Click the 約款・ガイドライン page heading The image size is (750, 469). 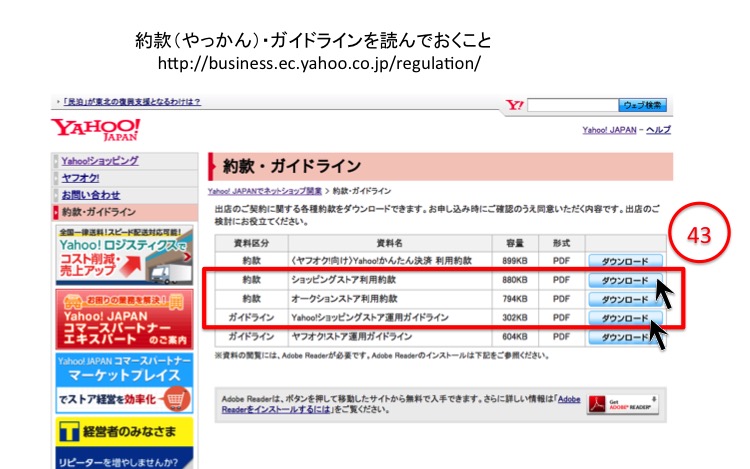pyautogui.click(x=292, y=166)
